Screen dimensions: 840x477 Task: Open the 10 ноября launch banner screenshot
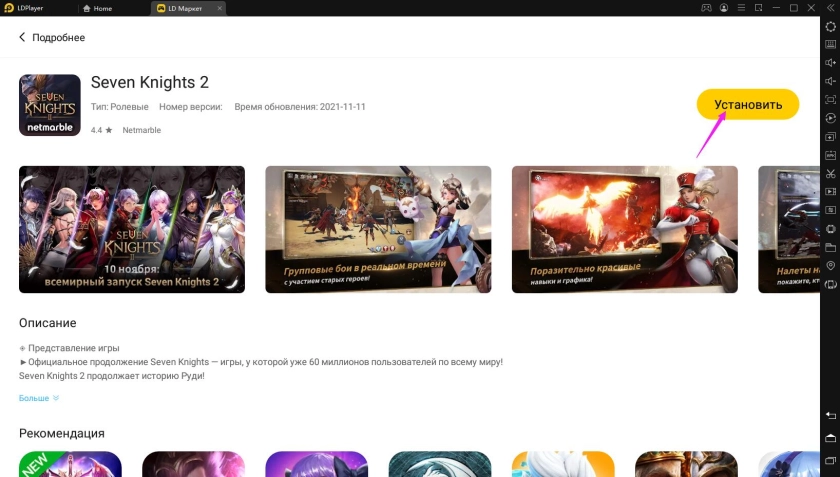coord(132,229)
